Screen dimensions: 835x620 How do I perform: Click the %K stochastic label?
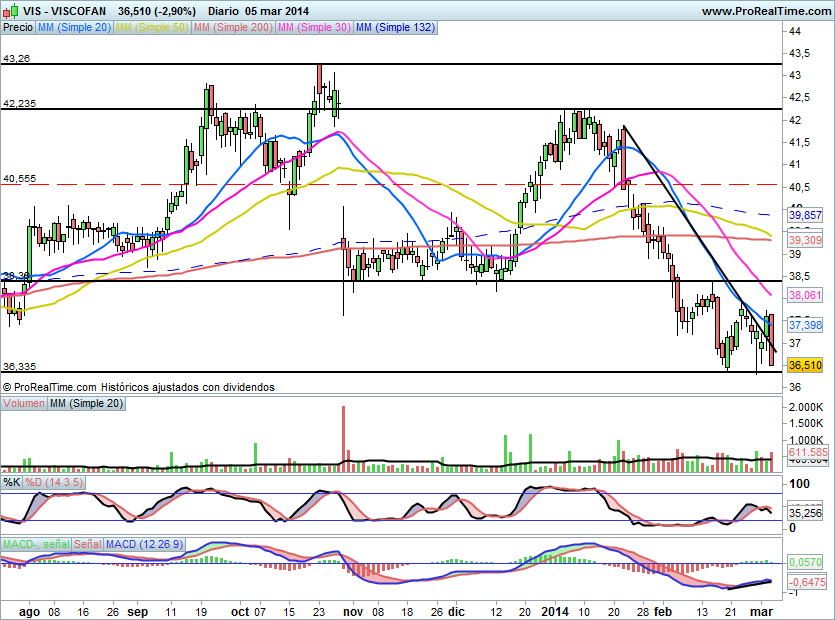click(12, 482)
